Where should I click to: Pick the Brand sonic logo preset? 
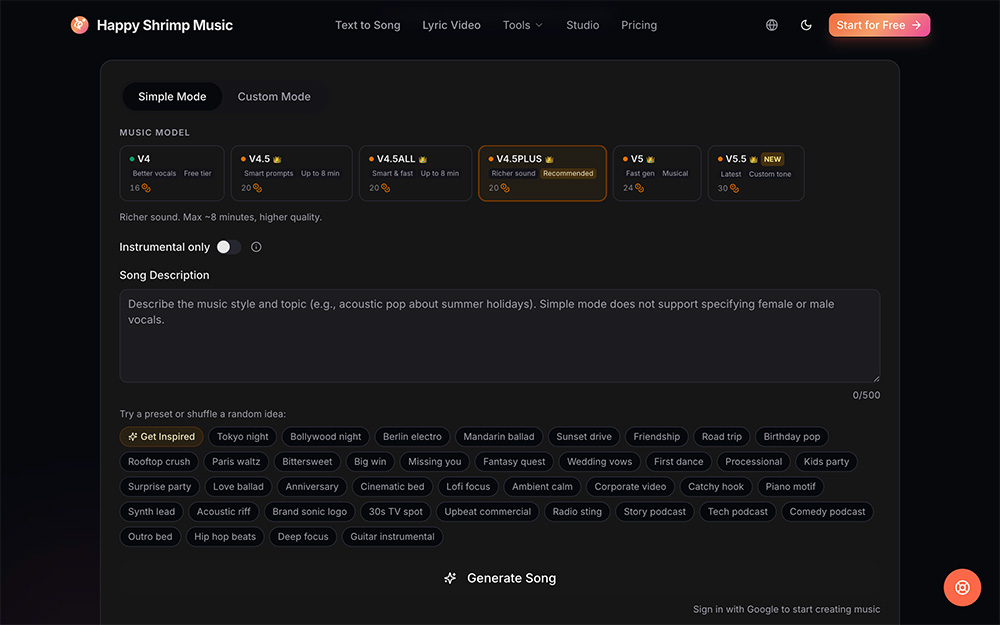309,511
